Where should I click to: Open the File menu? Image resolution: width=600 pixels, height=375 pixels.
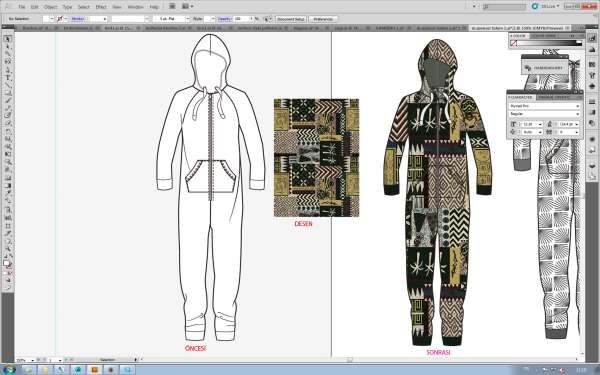coord(22,7)
